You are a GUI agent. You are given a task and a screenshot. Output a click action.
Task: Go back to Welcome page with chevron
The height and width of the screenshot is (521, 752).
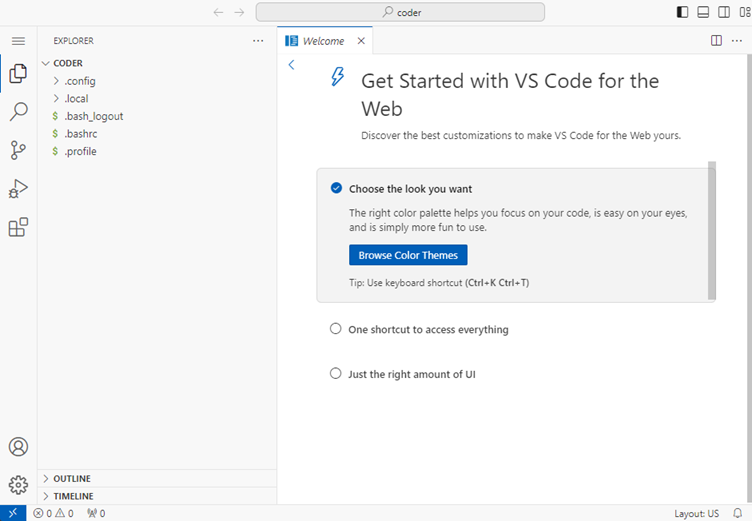coord(291,65)
